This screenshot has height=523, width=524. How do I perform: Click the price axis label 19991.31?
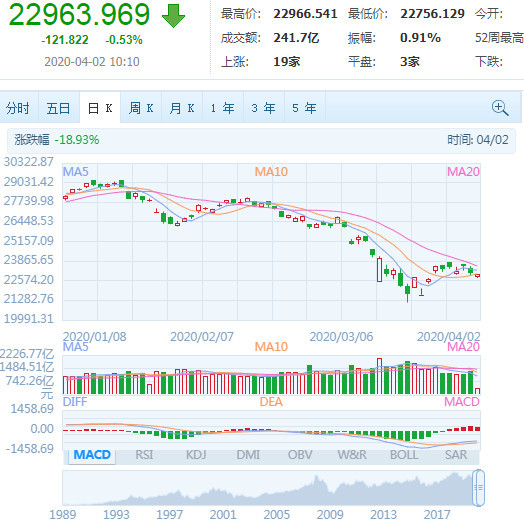(x=28, y=319)
